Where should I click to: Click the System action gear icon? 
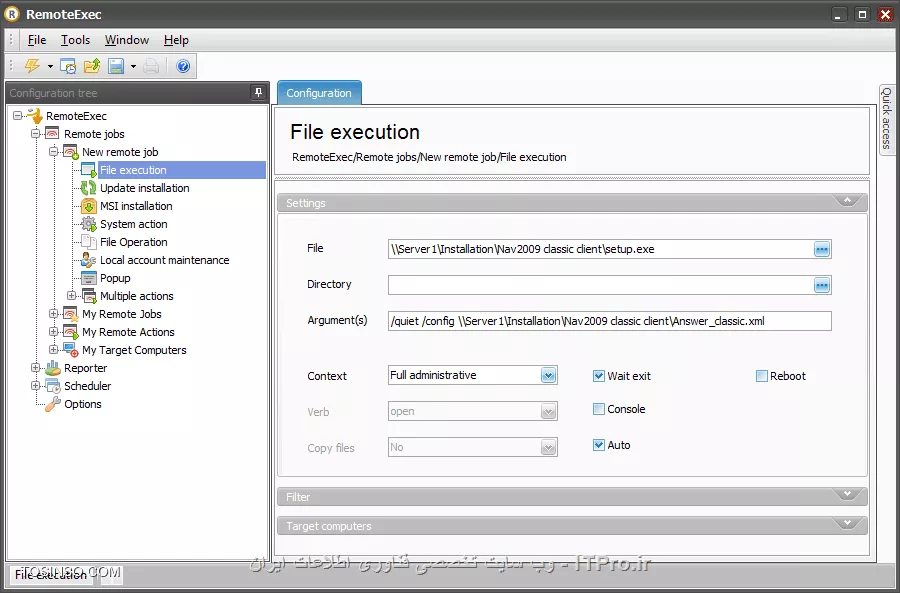[88, 224]
